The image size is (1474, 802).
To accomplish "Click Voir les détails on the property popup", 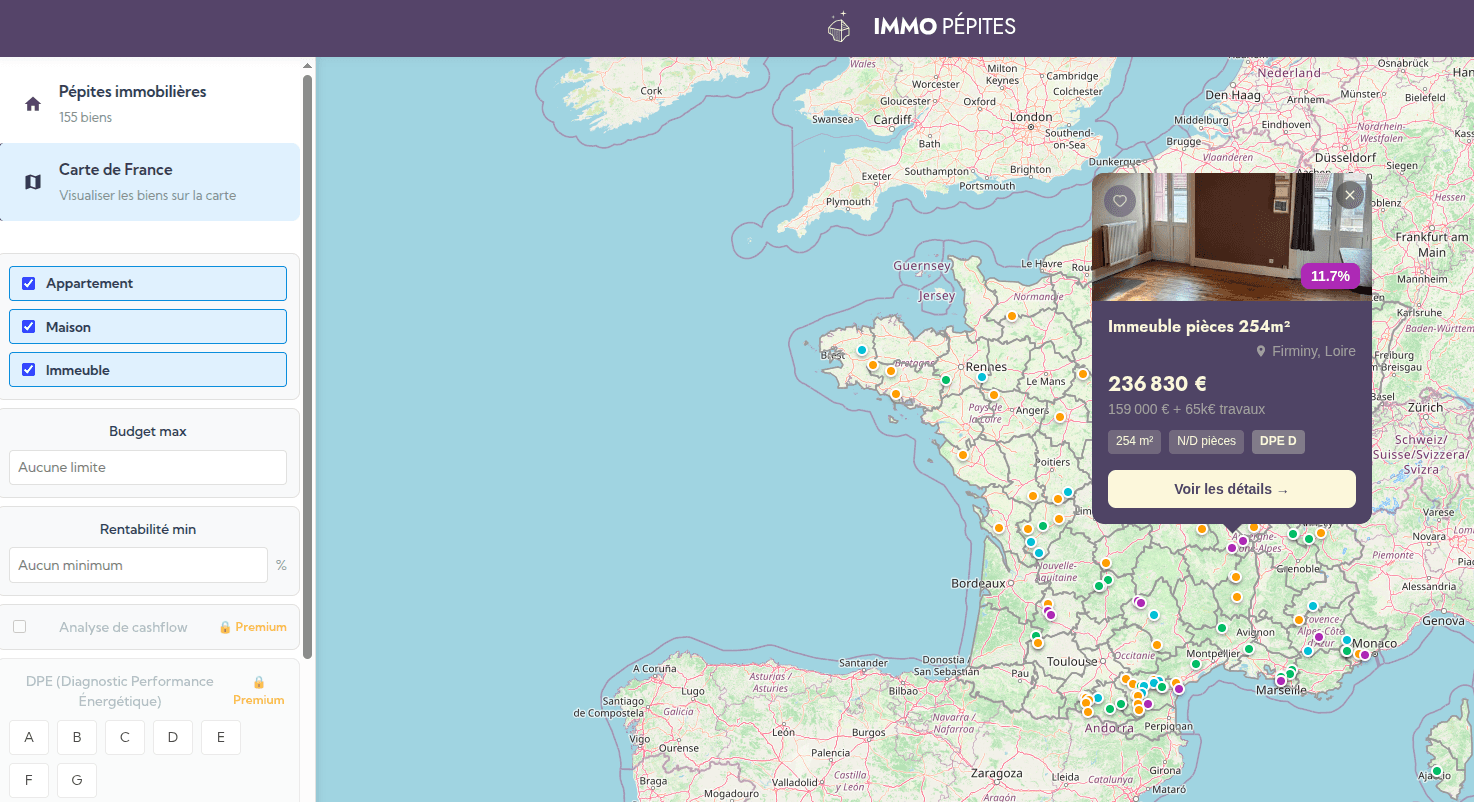I will 1231,489.
